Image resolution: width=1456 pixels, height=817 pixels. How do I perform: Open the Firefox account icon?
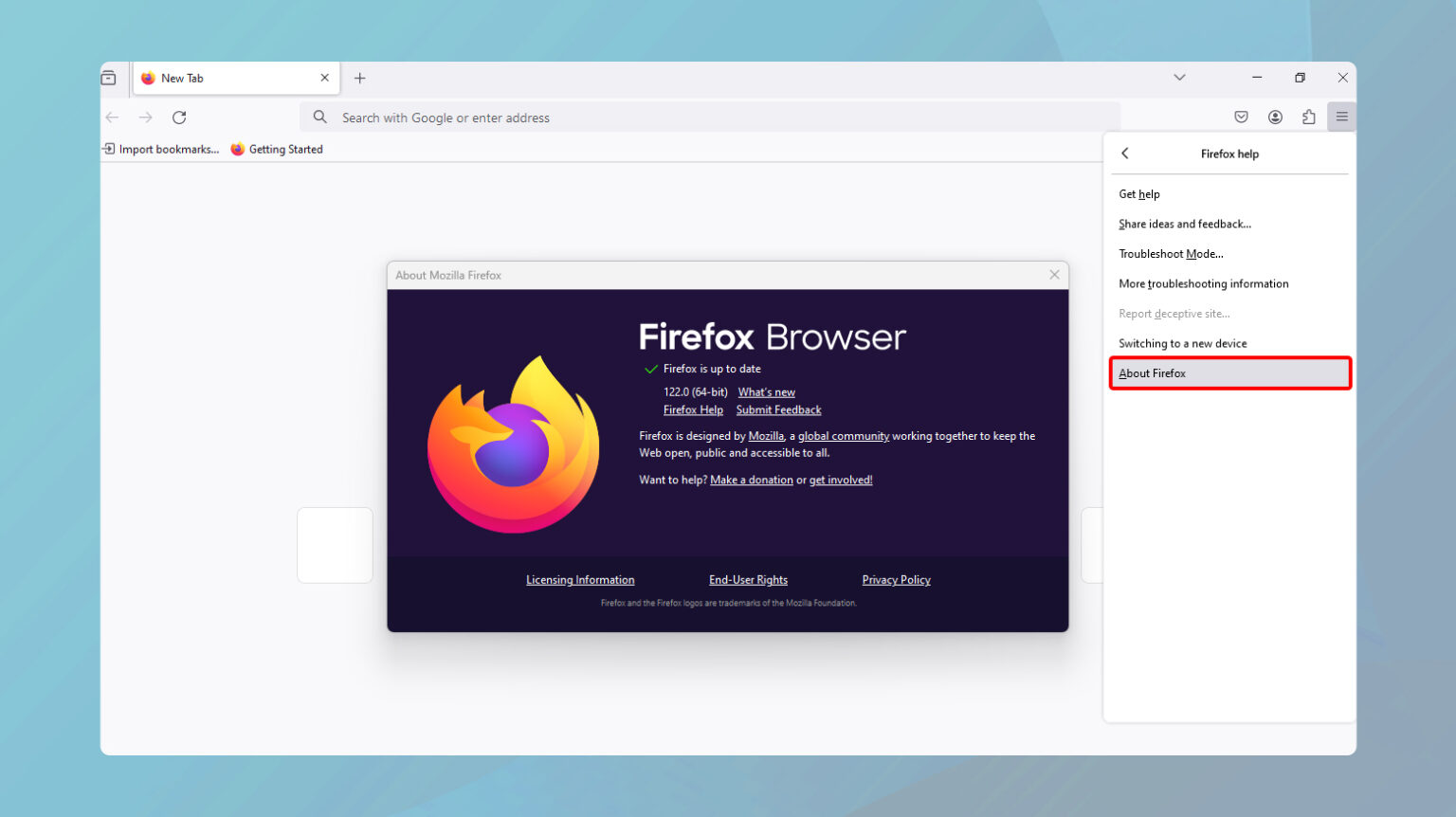tap(1275, 118)
